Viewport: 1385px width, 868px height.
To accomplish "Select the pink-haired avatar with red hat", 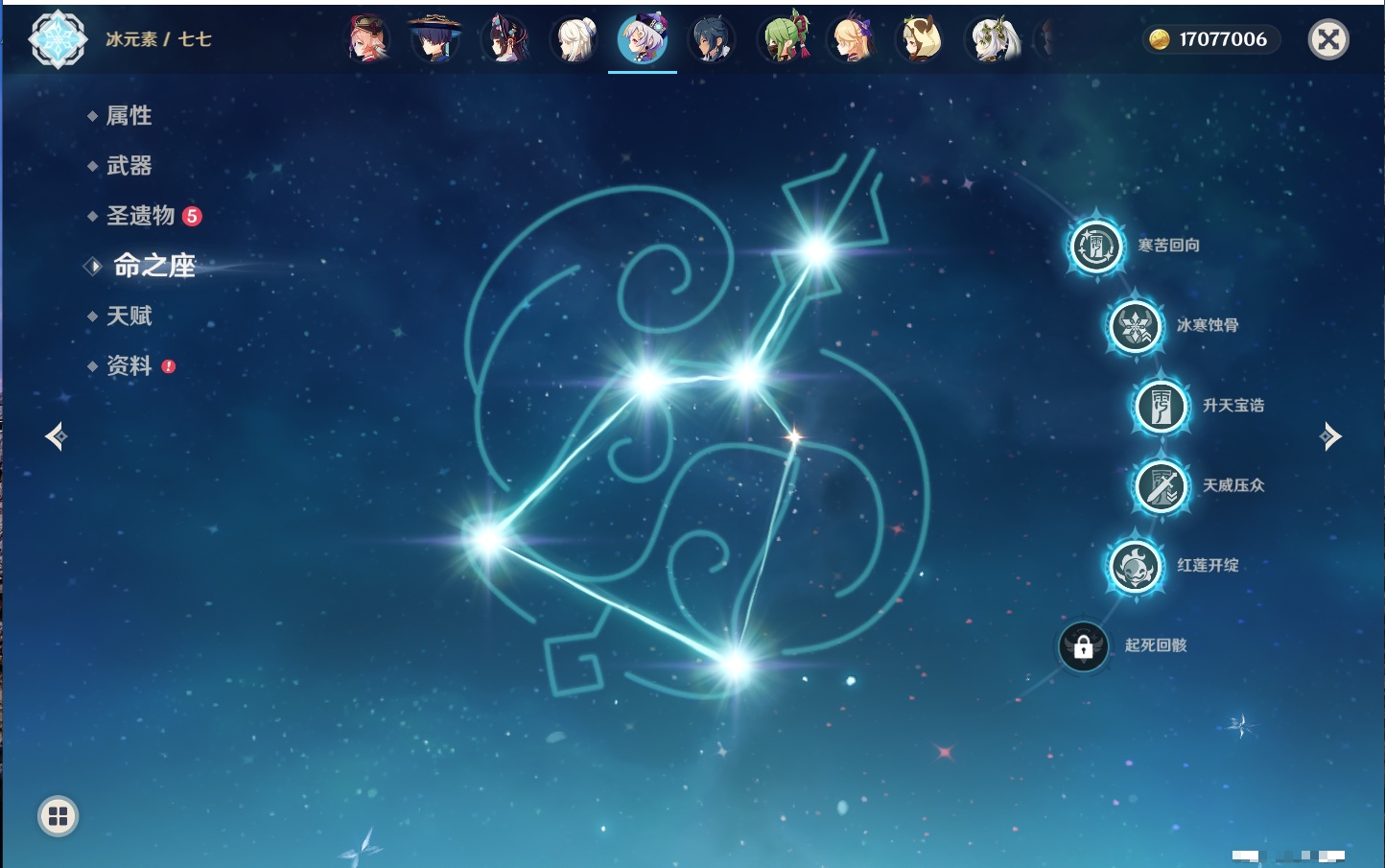I will pos(367,39).
